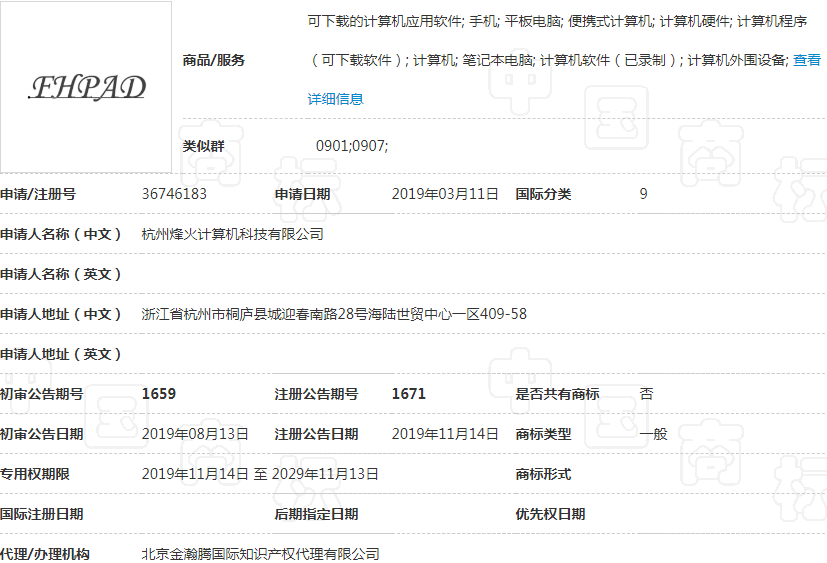Click the 初审公告日期 label
This screenshot has width=827, height=563.
coord(42,434)
